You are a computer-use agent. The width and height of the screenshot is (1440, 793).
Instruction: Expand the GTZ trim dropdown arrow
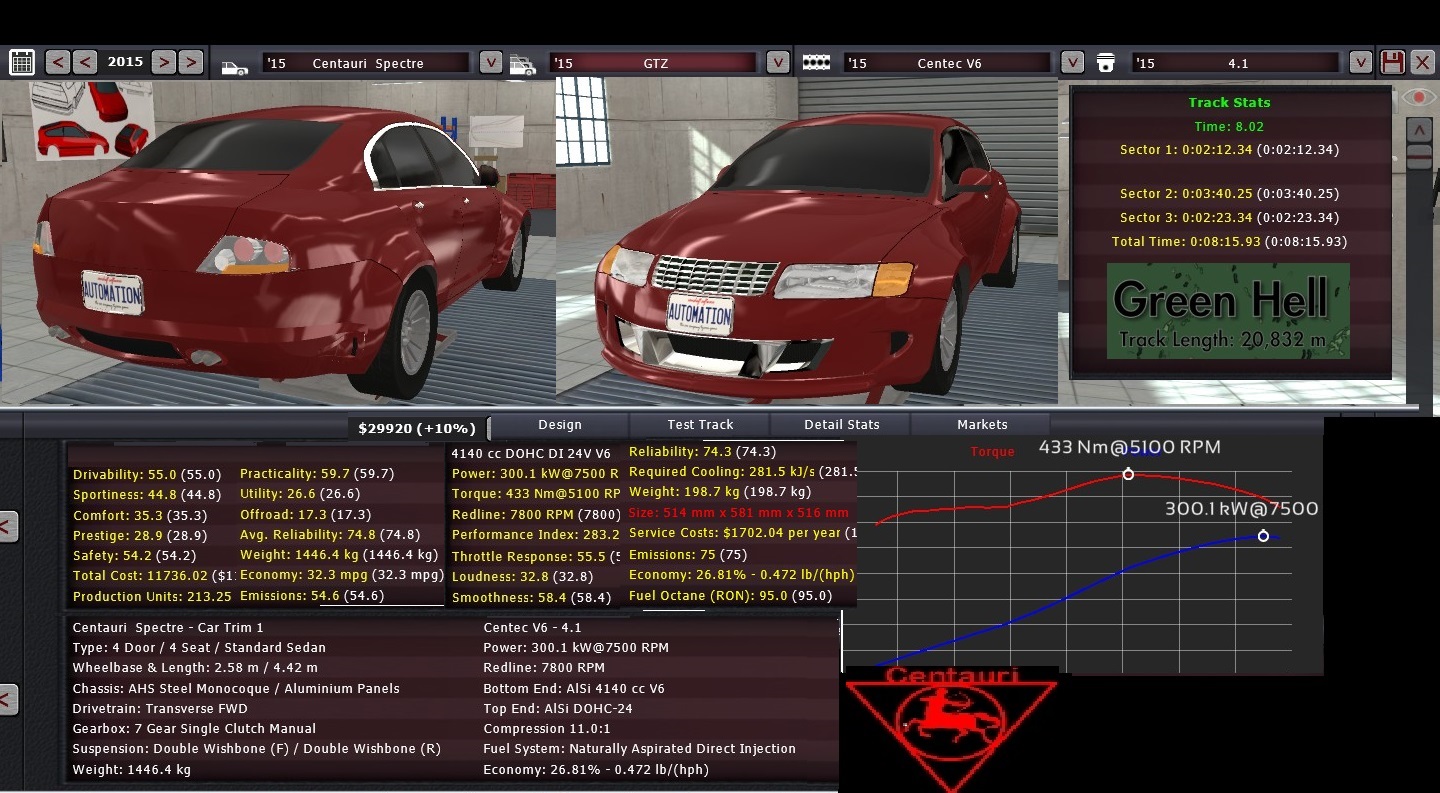(778, 62)
